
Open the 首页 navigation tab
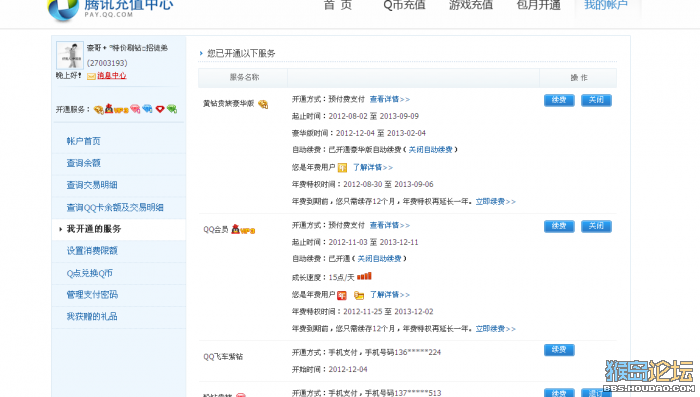[338, 5]
